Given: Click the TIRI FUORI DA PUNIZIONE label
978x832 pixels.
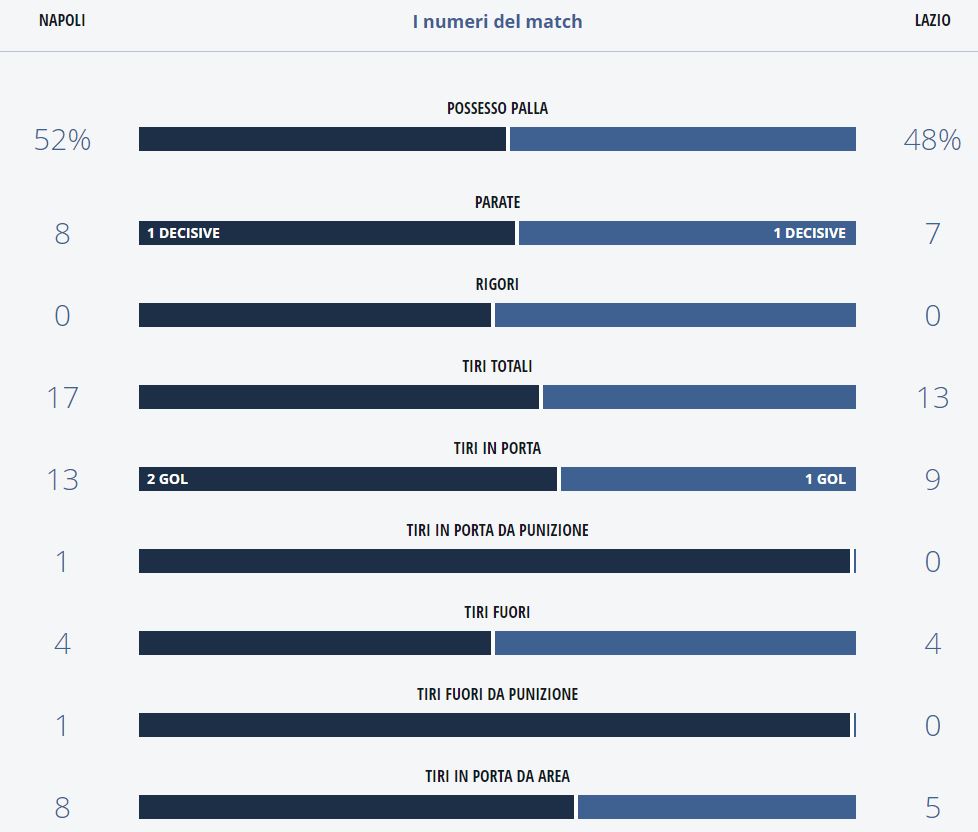Looking at the screenshot, I should tap(497, 694).
